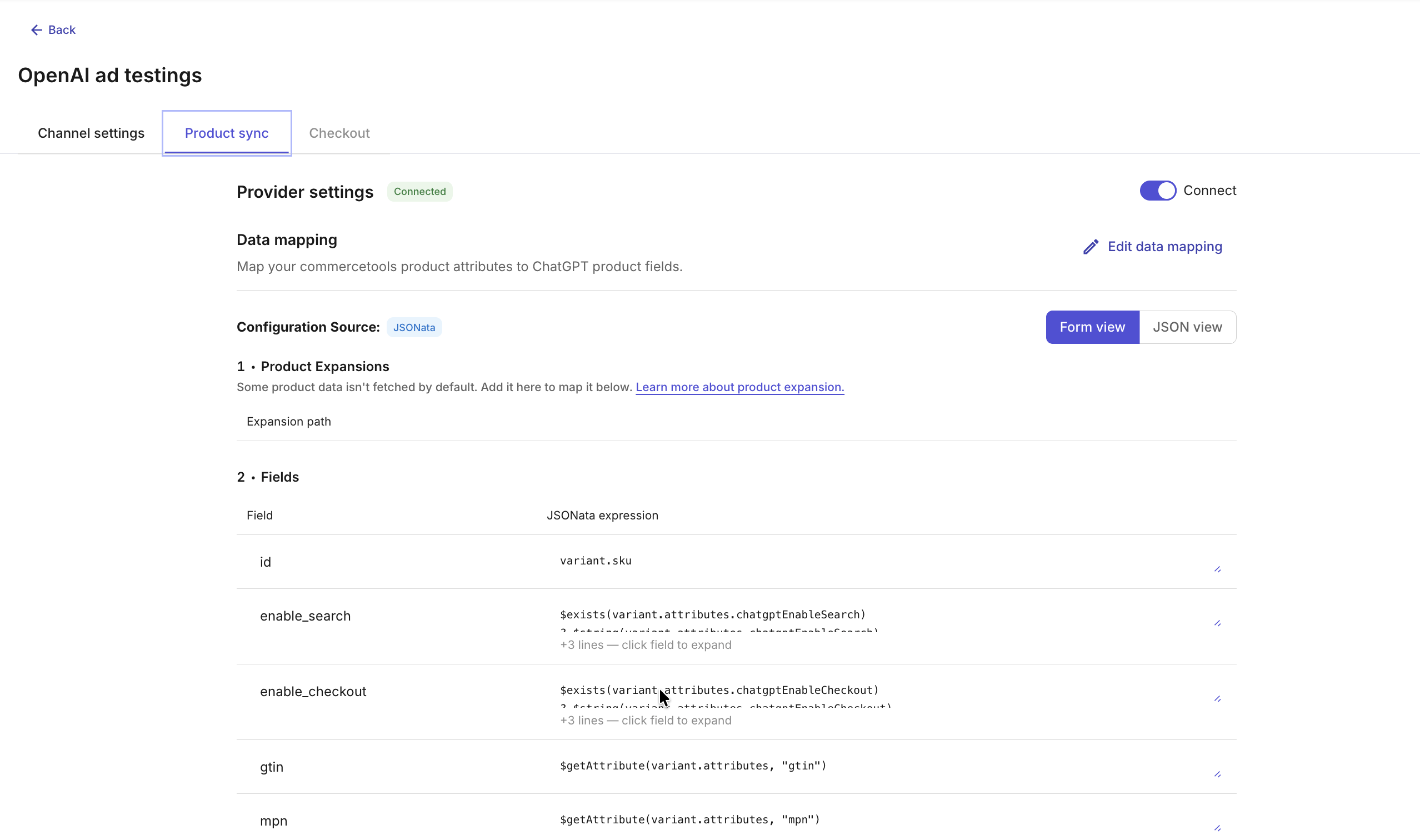The width and height of the screenshot is (1420, 840).
Task: Click the $exists chatgptEnableCheckout expression
Action: (x=719, y=691)
